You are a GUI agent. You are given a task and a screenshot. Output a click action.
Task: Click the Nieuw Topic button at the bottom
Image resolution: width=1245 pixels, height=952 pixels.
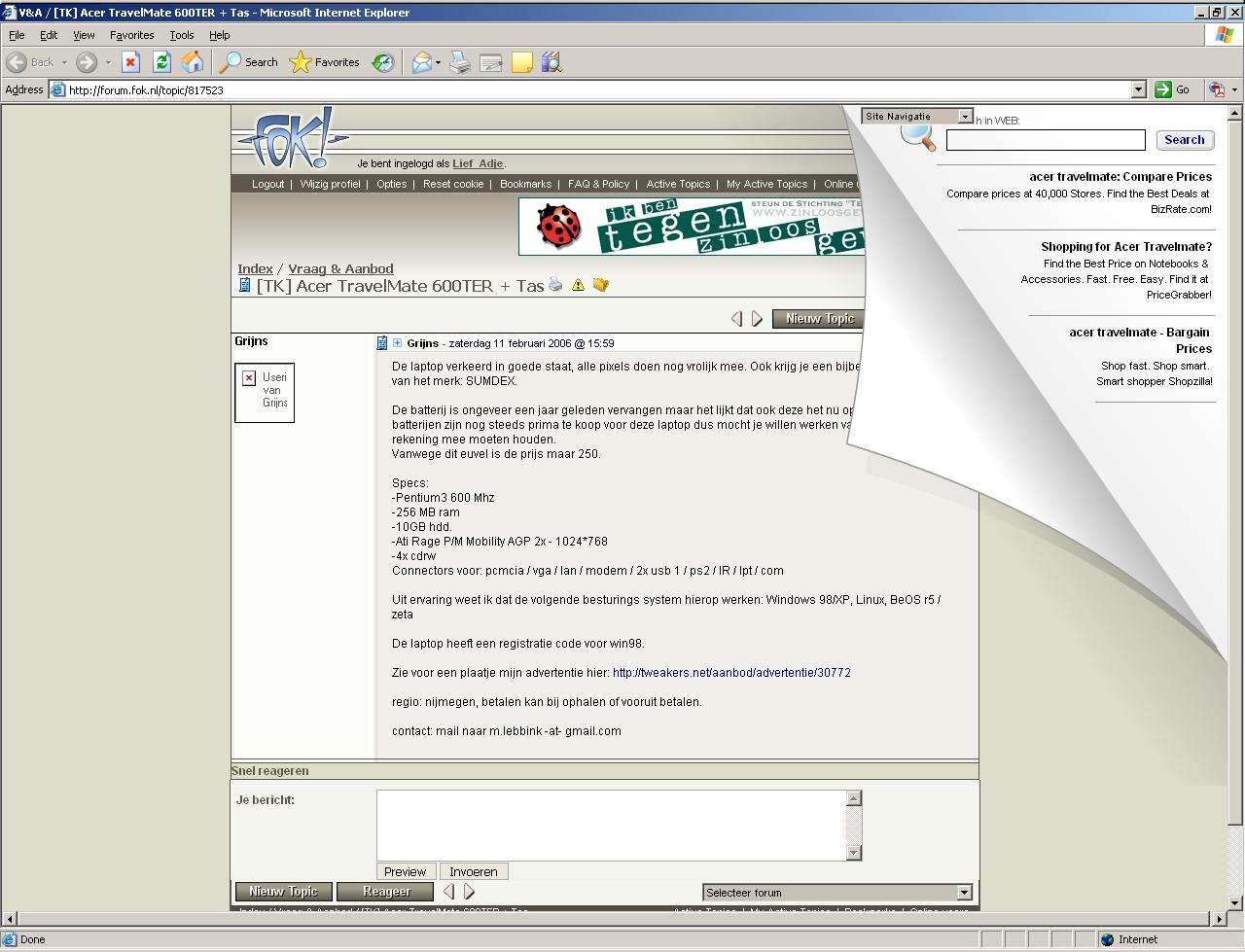283,891
